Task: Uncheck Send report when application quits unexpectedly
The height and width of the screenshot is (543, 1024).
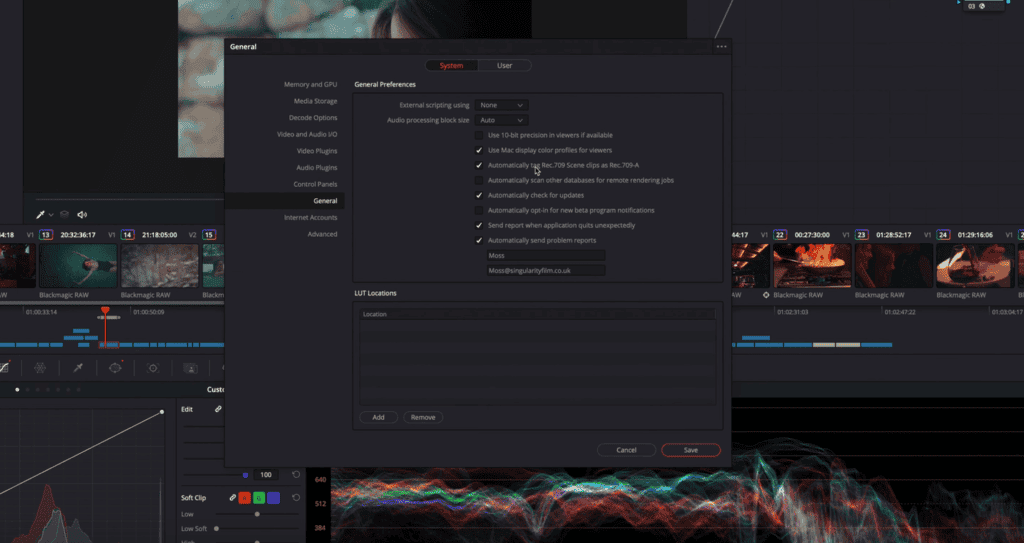Action: coord(479,225)
